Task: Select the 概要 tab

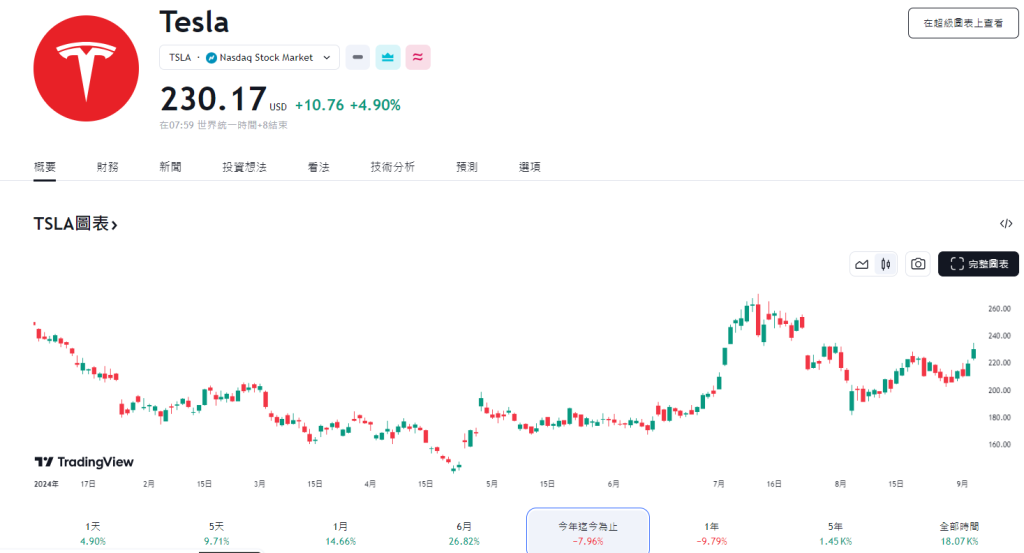Action: tap(45, 167)
